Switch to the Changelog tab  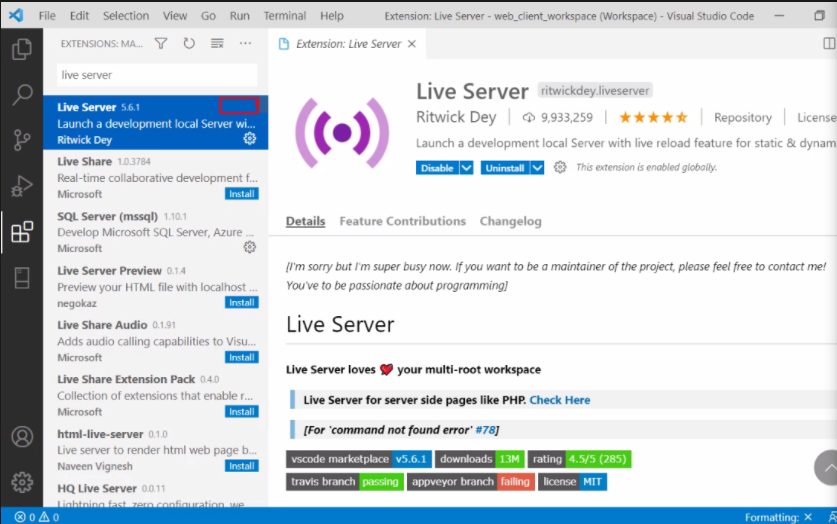[510, 221]
